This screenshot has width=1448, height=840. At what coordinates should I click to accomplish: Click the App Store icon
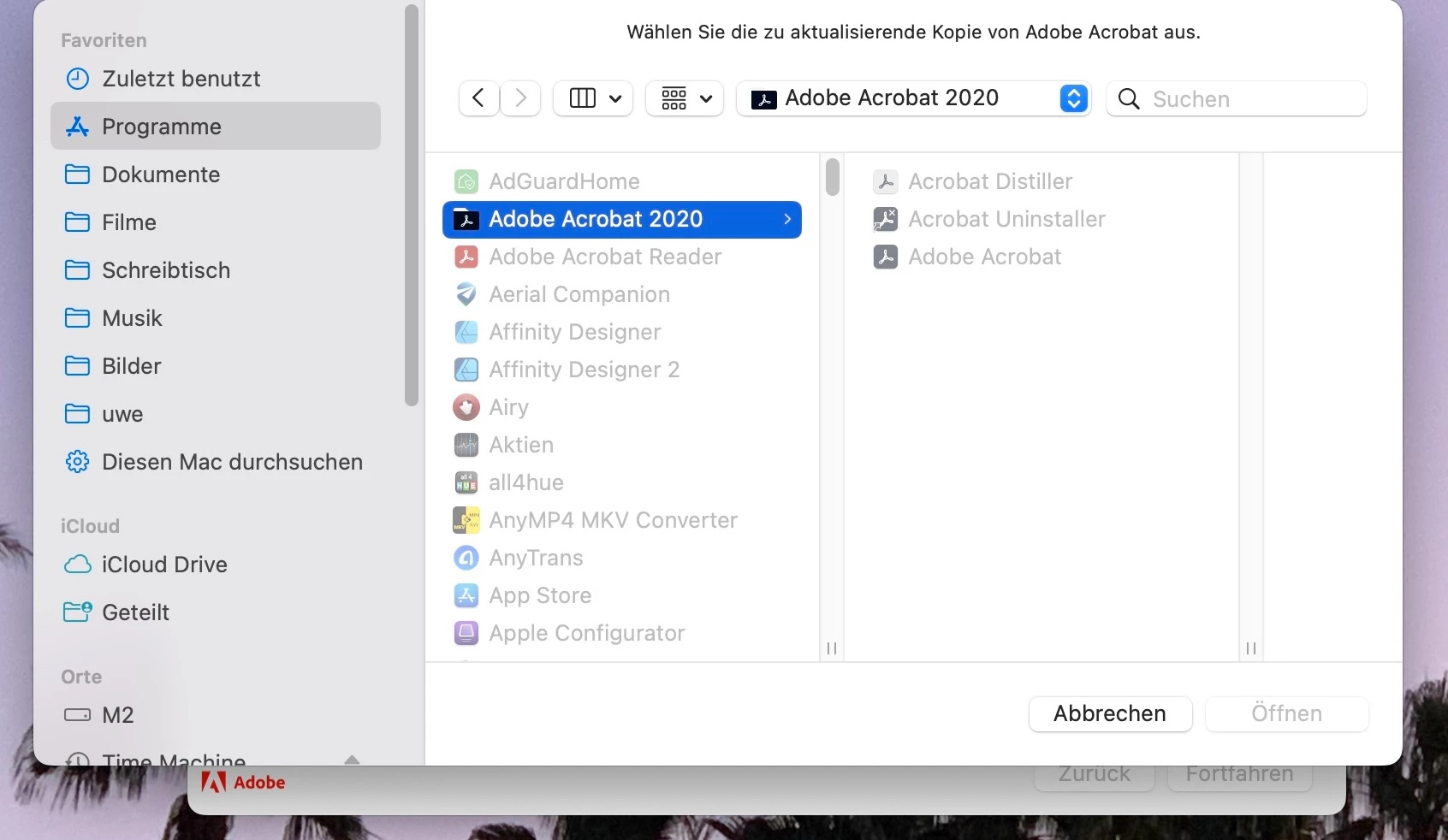click(466, 595)
